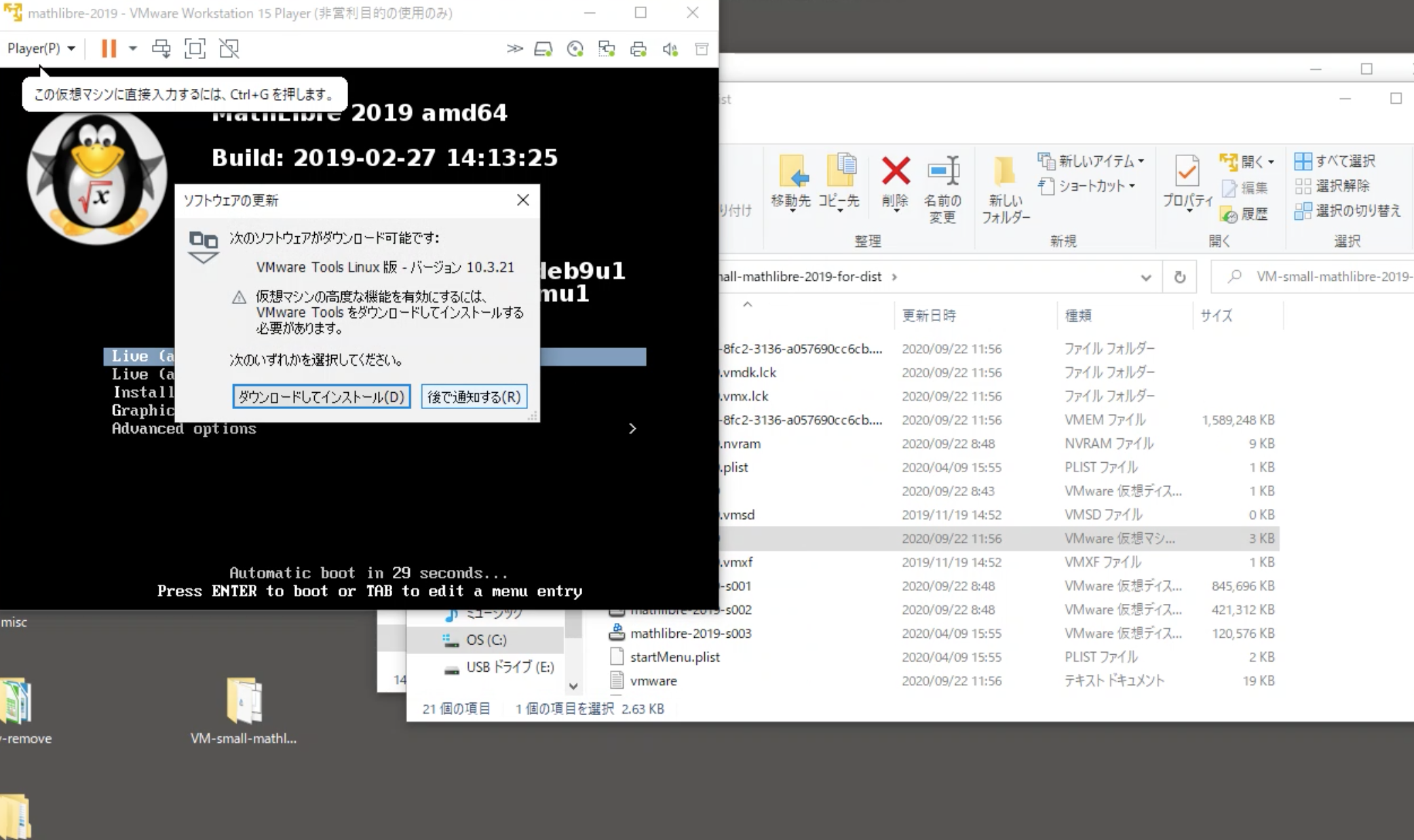Click the sound card device icon in VMware
The width and height of the screenshot is (1414, 840).
pyautogui.click(x=670, y=49)
